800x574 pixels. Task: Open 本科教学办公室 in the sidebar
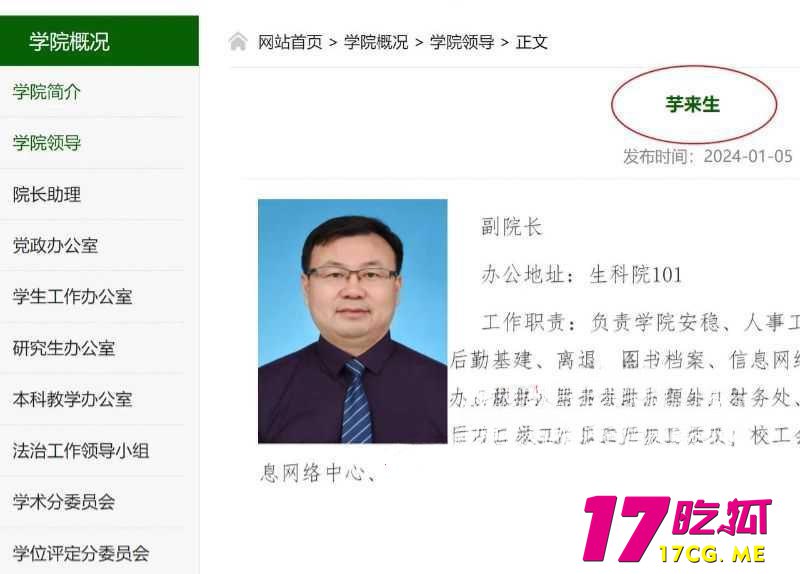[72, 399]
